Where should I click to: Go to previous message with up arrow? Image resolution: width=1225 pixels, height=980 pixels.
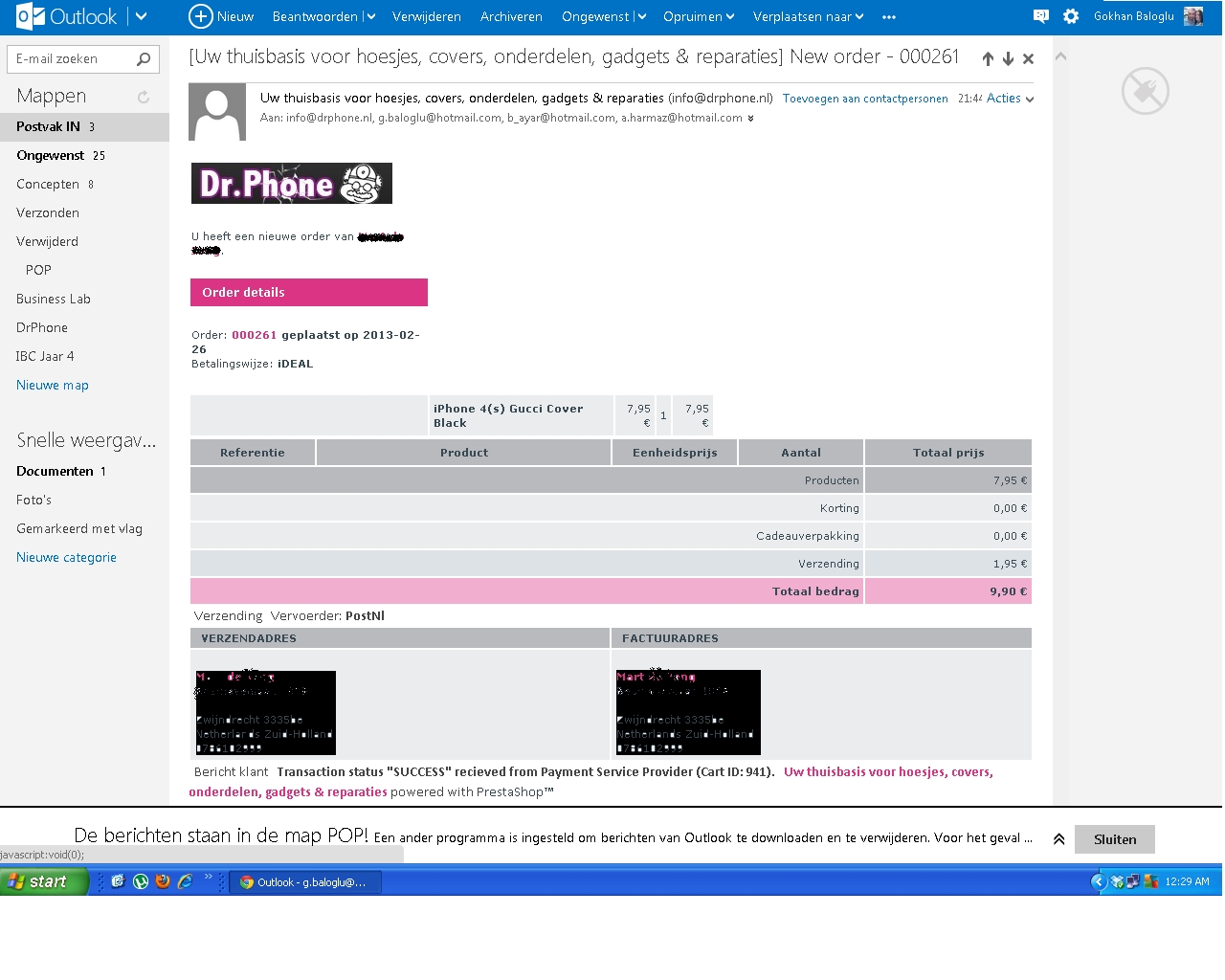point(988,59)
